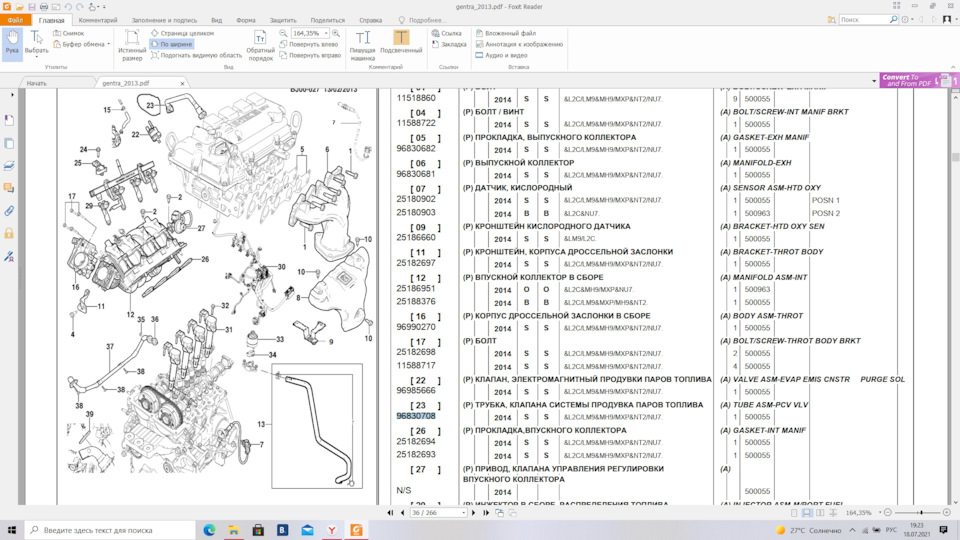
Task: Click the Snapshot (Снимок) tool
Action: point(66,33)
